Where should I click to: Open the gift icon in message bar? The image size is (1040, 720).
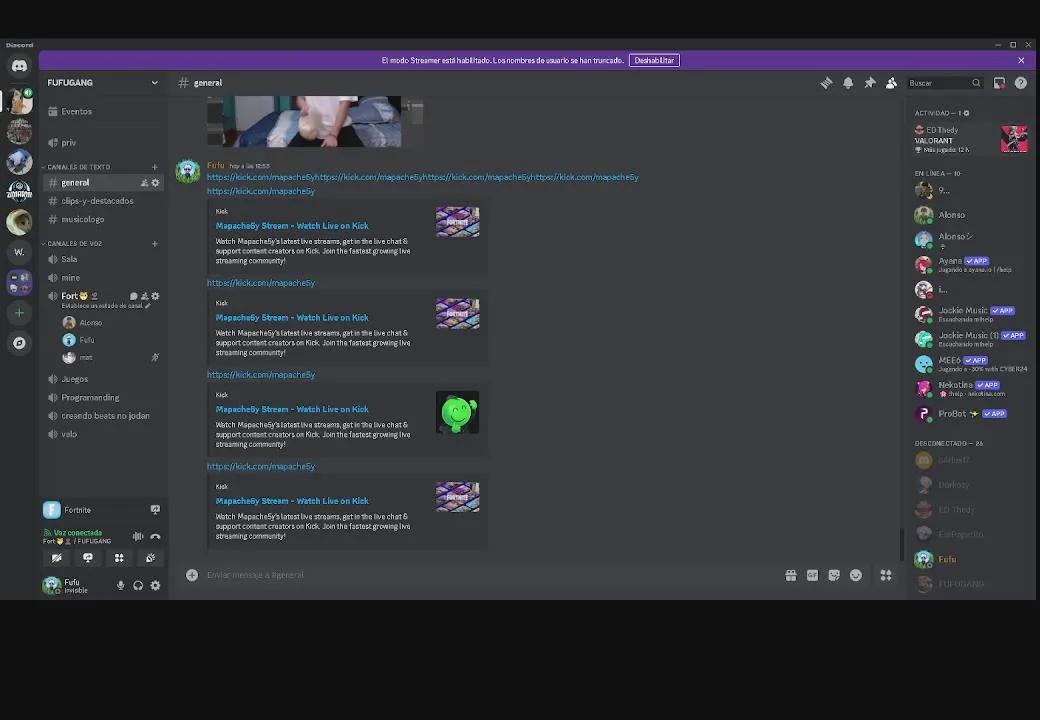[x=791, y=575]
